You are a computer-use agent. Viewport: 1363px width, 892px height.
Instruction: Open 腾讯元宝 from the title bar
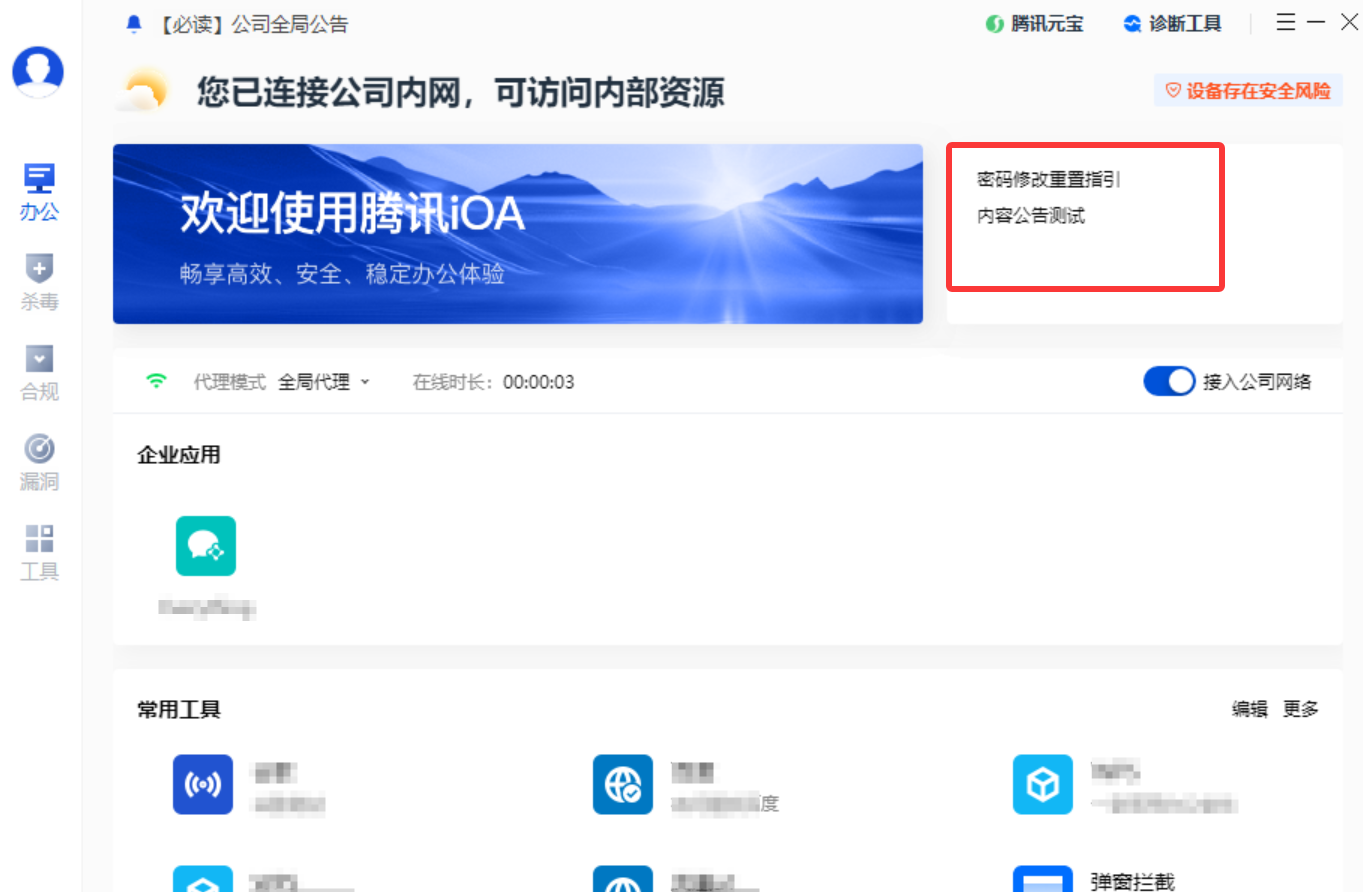pos(1034,24)
